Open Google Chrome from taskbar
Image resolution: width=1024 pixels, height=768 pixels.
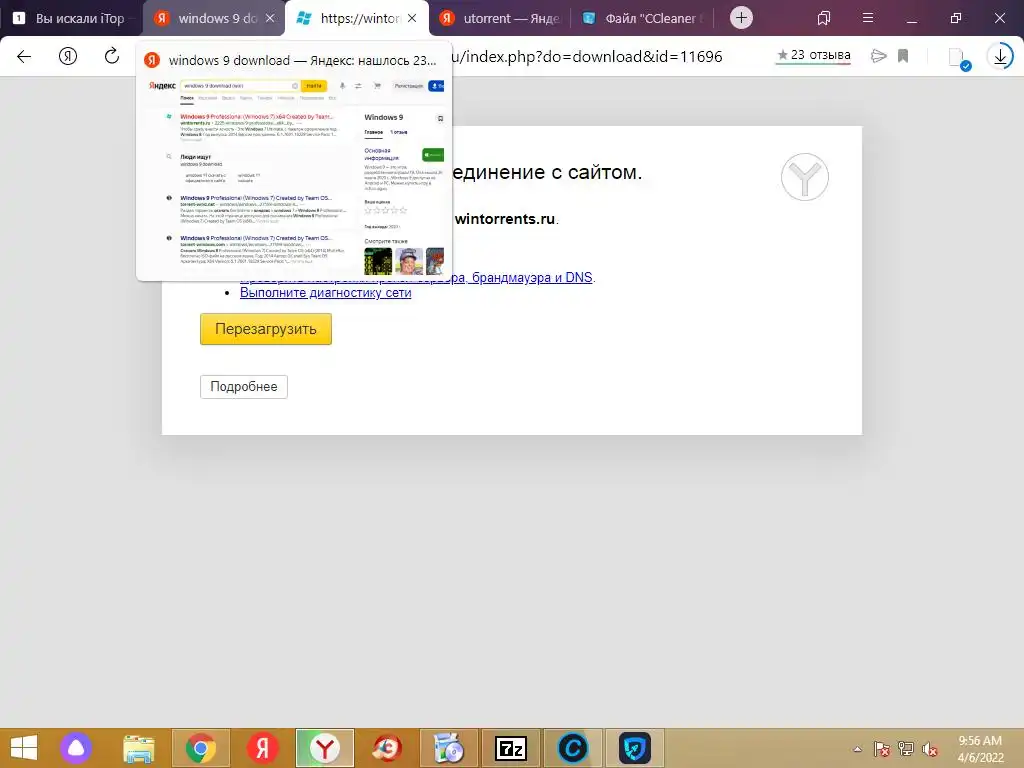coord(200,748)
